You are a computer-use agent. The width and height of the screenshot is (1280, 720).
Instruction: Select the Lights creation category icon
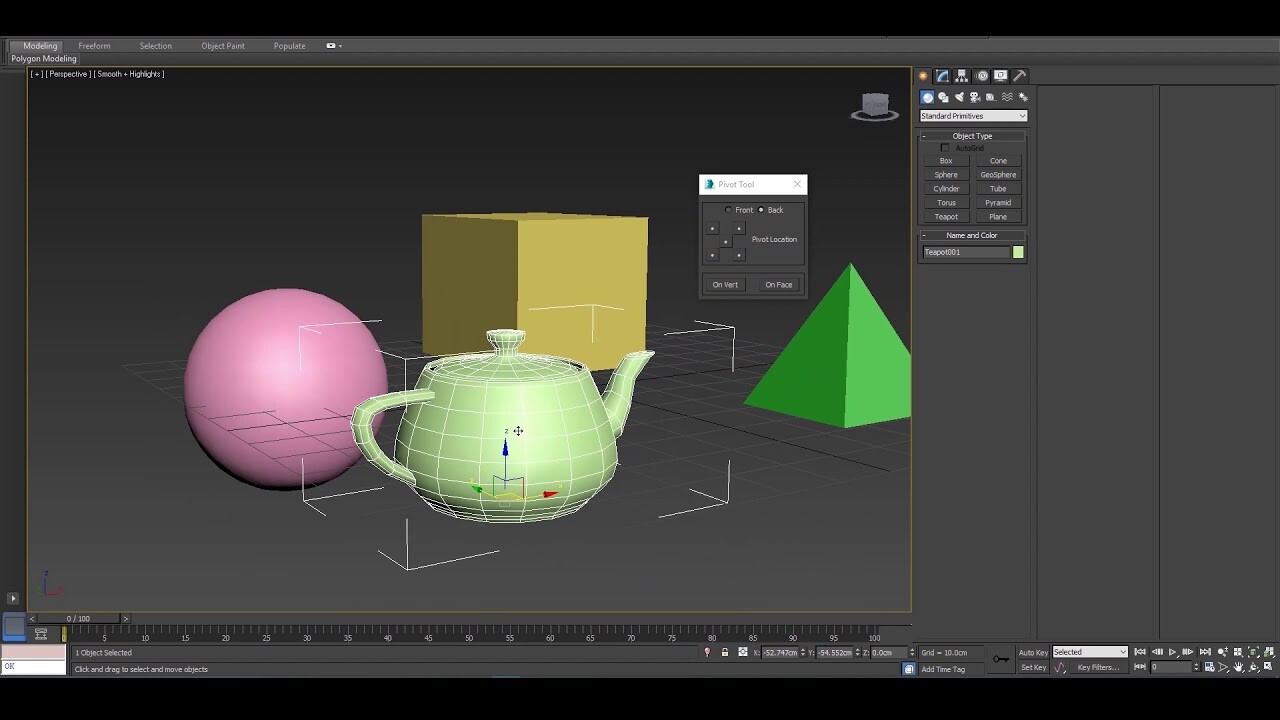[x=958, y=97]
